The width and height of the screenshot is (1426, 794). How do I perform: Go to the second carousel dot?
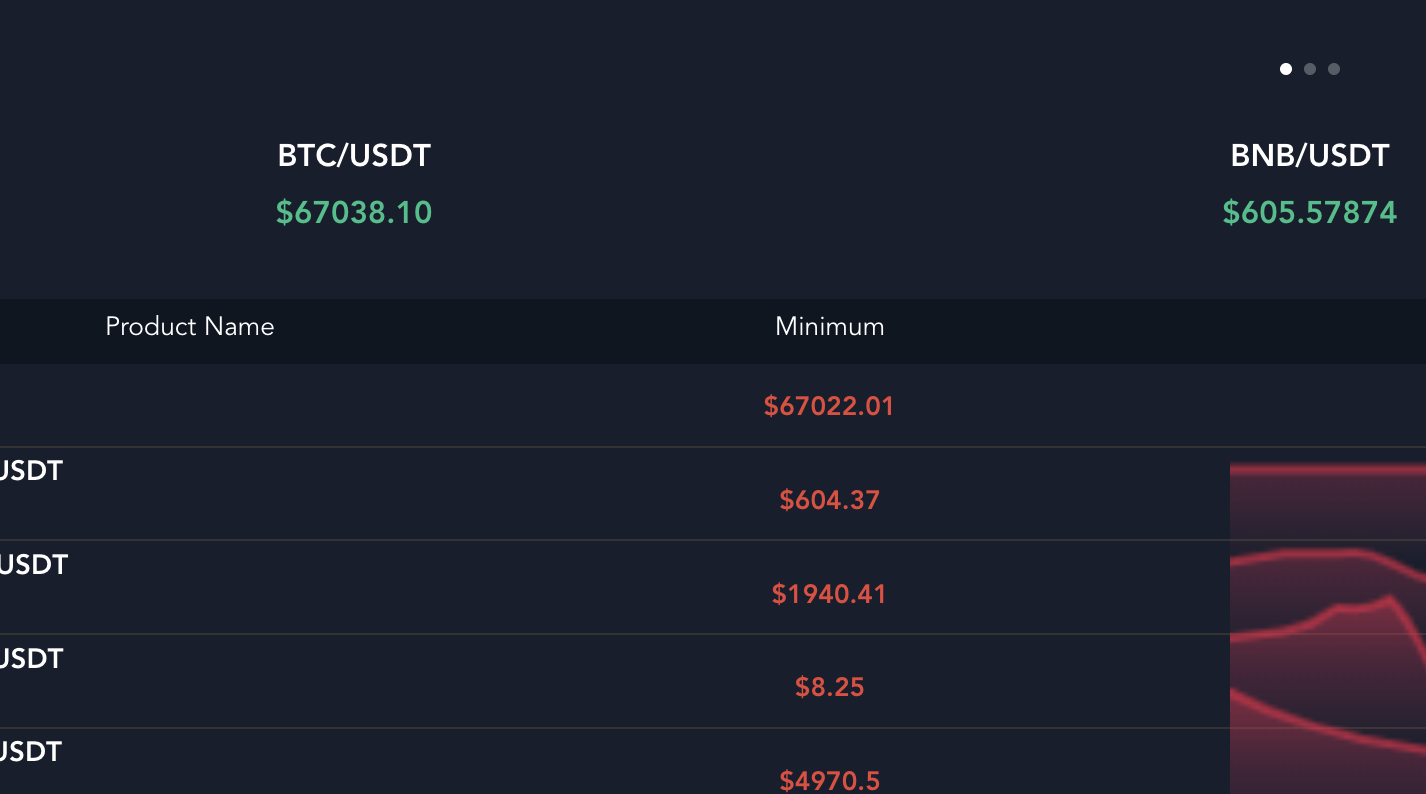pyautogui.click(x=1310, y=69)
